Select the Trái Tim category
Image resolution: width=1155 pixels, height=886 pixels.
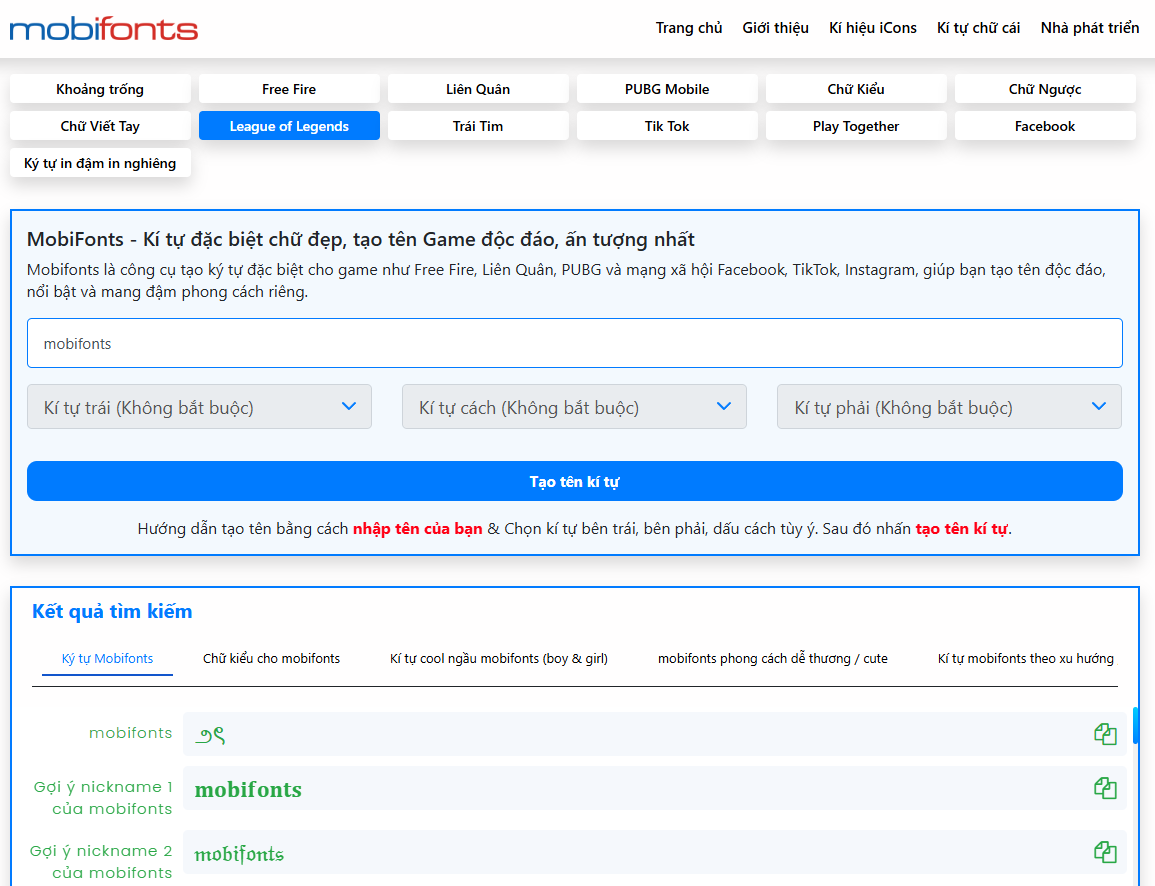[x=478, y=126]
